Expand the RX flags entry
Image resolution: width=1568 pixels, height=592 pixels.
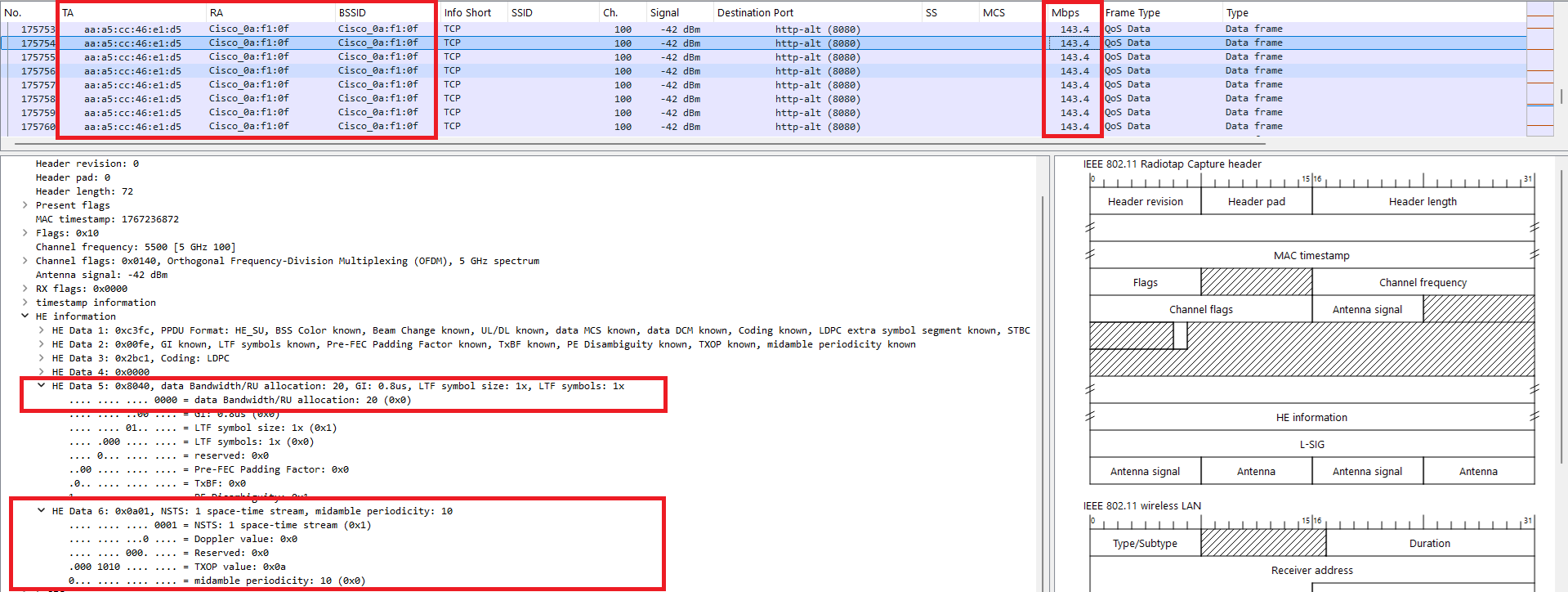25,289
